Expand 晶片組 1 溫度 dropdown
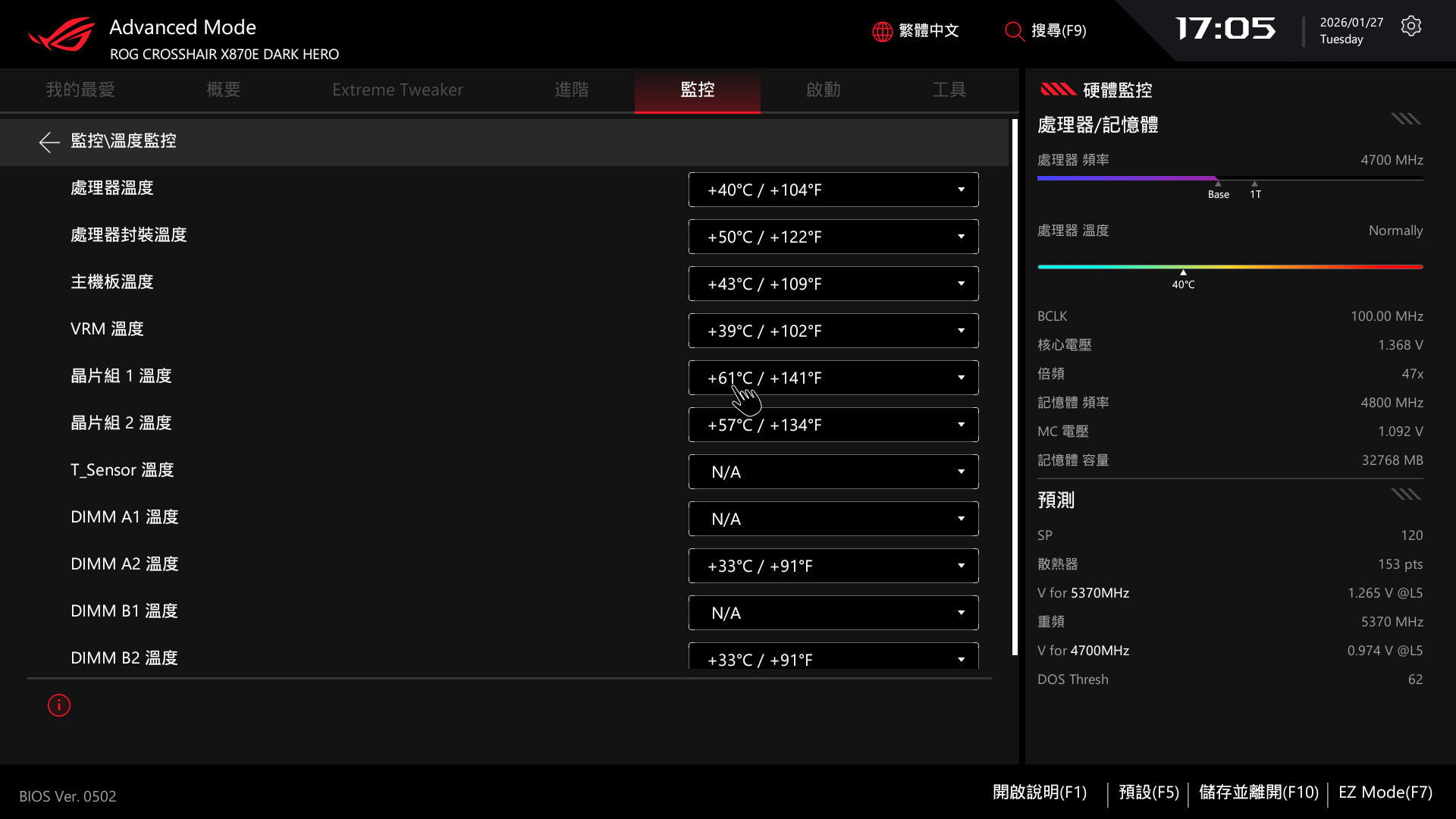The image size is (1456, 819). 833,378
